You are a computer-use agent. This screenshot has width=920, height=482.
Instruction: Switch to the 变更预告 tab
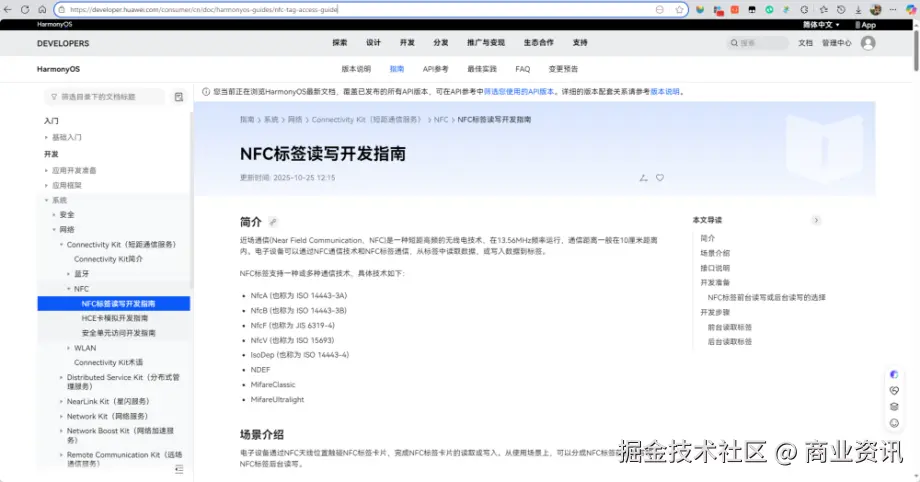pyautogui.click(x=563, y=69)
